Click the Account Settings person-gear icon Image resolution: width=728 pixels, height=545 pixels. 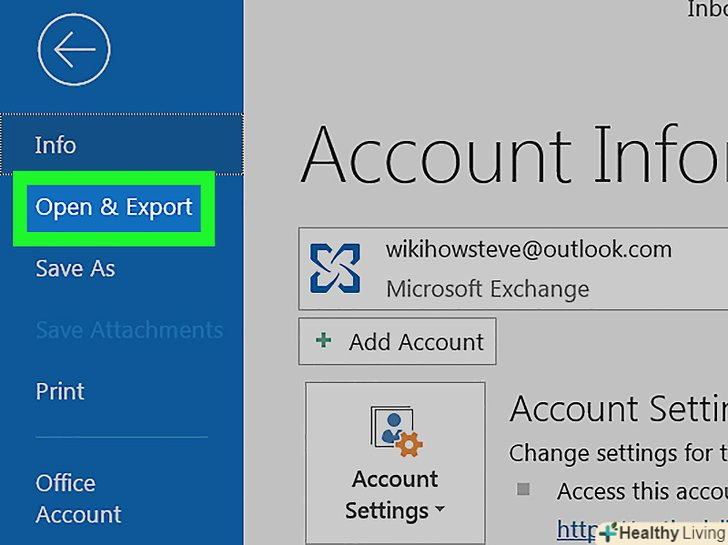tap(396, 431)
